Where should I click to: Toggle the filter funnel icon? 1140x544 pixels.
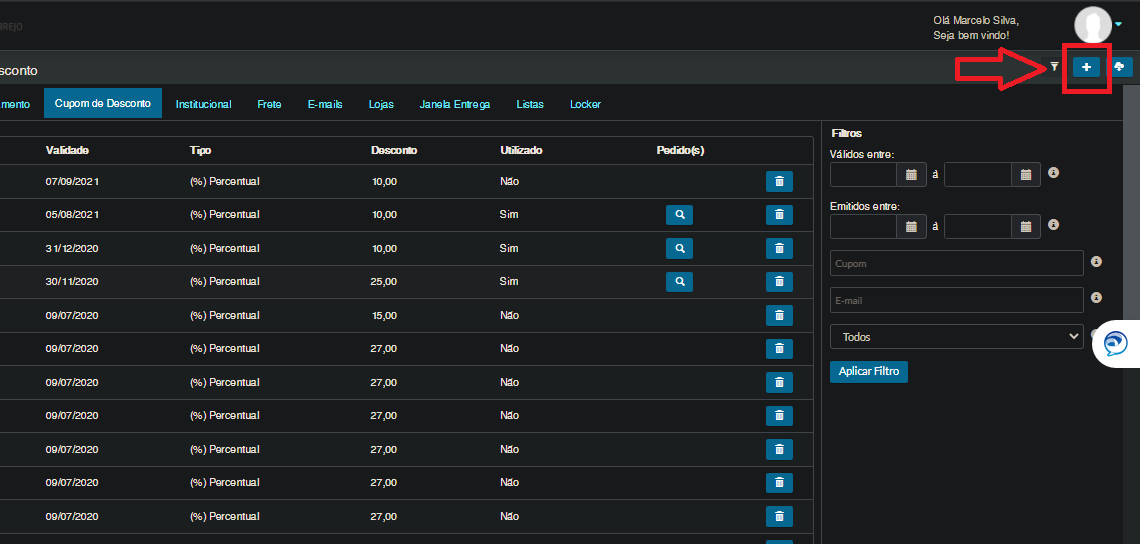(x=1054, y=67)
